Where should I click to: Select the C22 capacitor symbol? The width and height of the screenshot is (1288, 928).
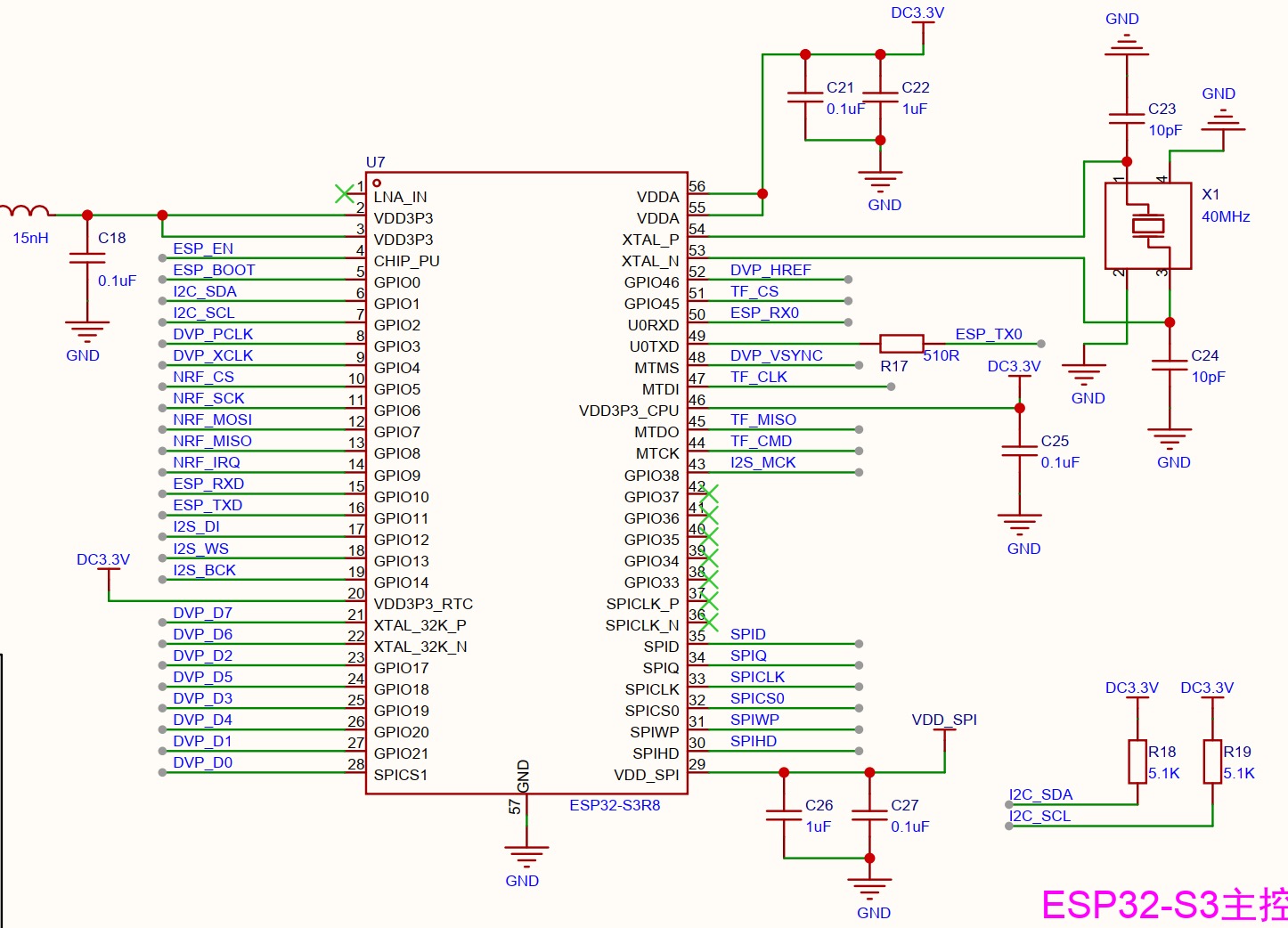(x=880, y=97)
